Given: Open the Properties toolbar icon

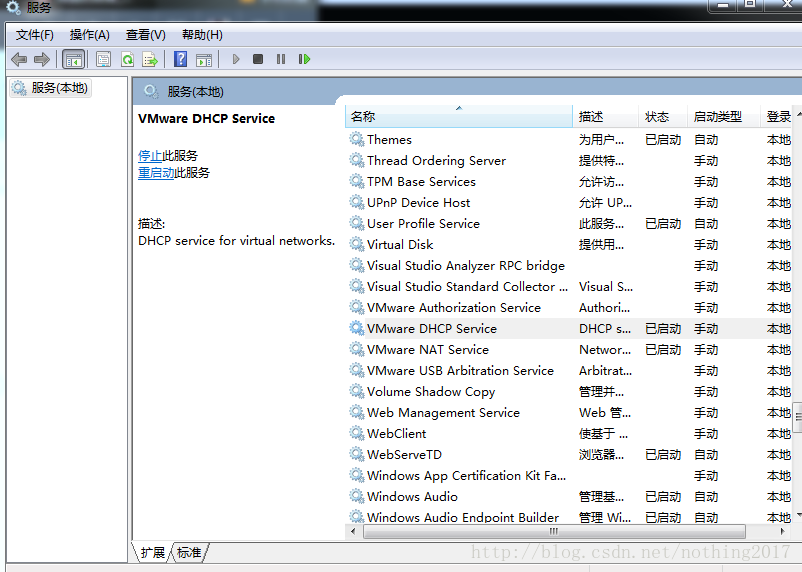Looking at the screenshot, I should coord(103,59).
